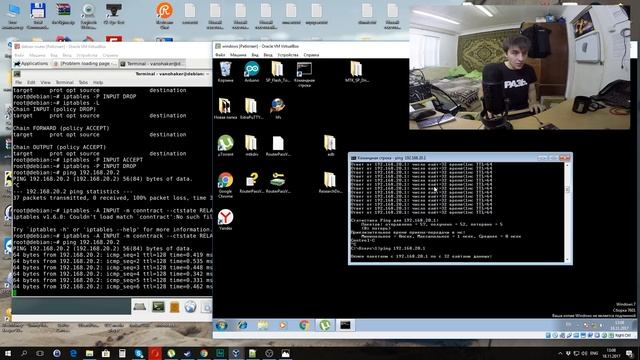Switch to Terminal - vanohaker@debian panel button
Image resolution: width=640 pixels, height=360 pixels.
coord(152,64)
